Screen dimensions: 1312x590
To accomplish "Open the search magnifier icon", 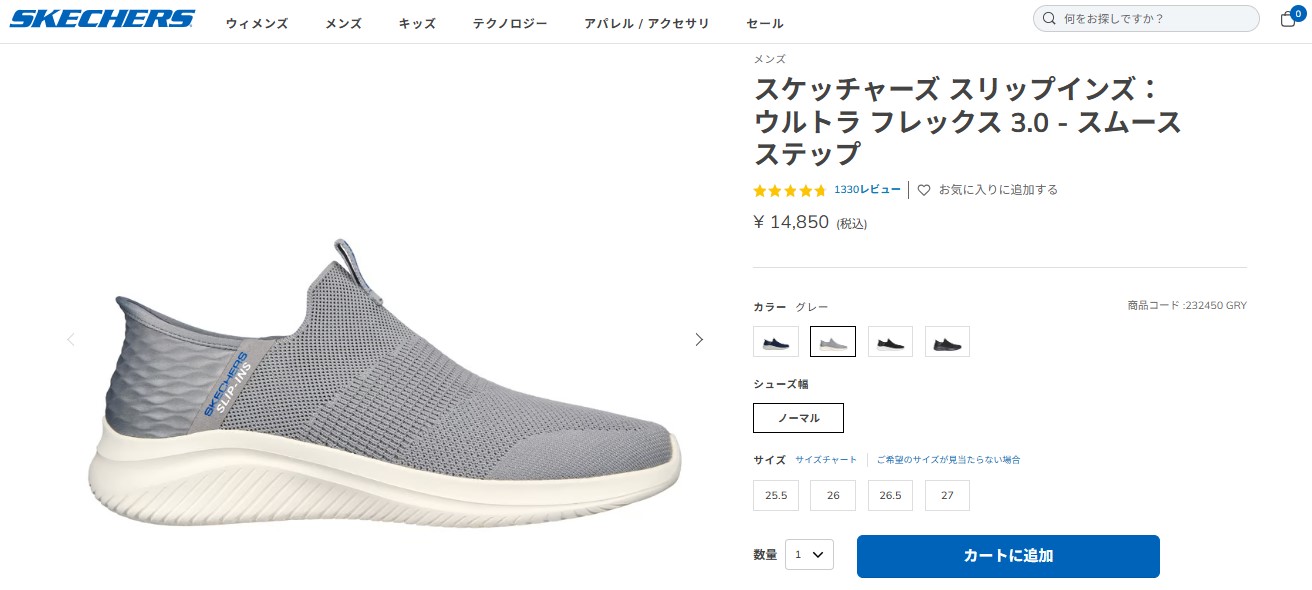I will click(1048, 18).
